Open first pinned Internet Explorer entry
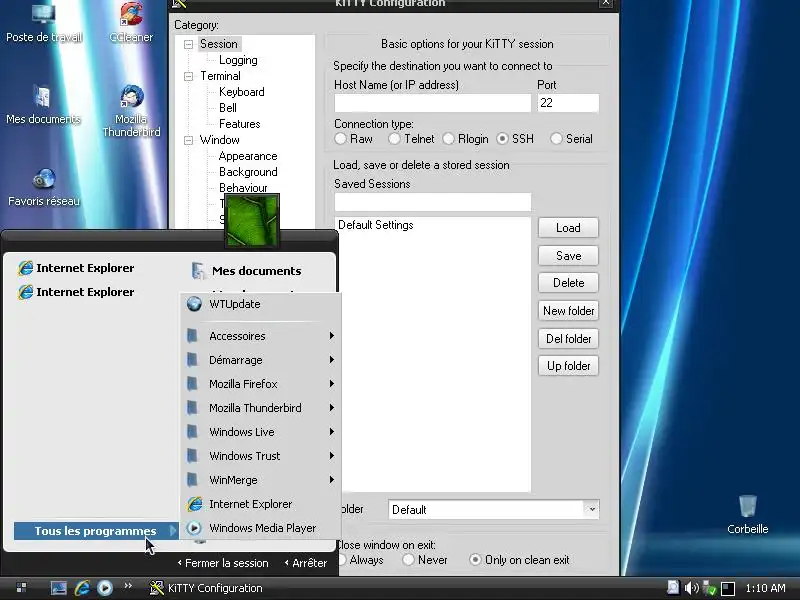Viewport: 800px width, 600px height. 76,268
